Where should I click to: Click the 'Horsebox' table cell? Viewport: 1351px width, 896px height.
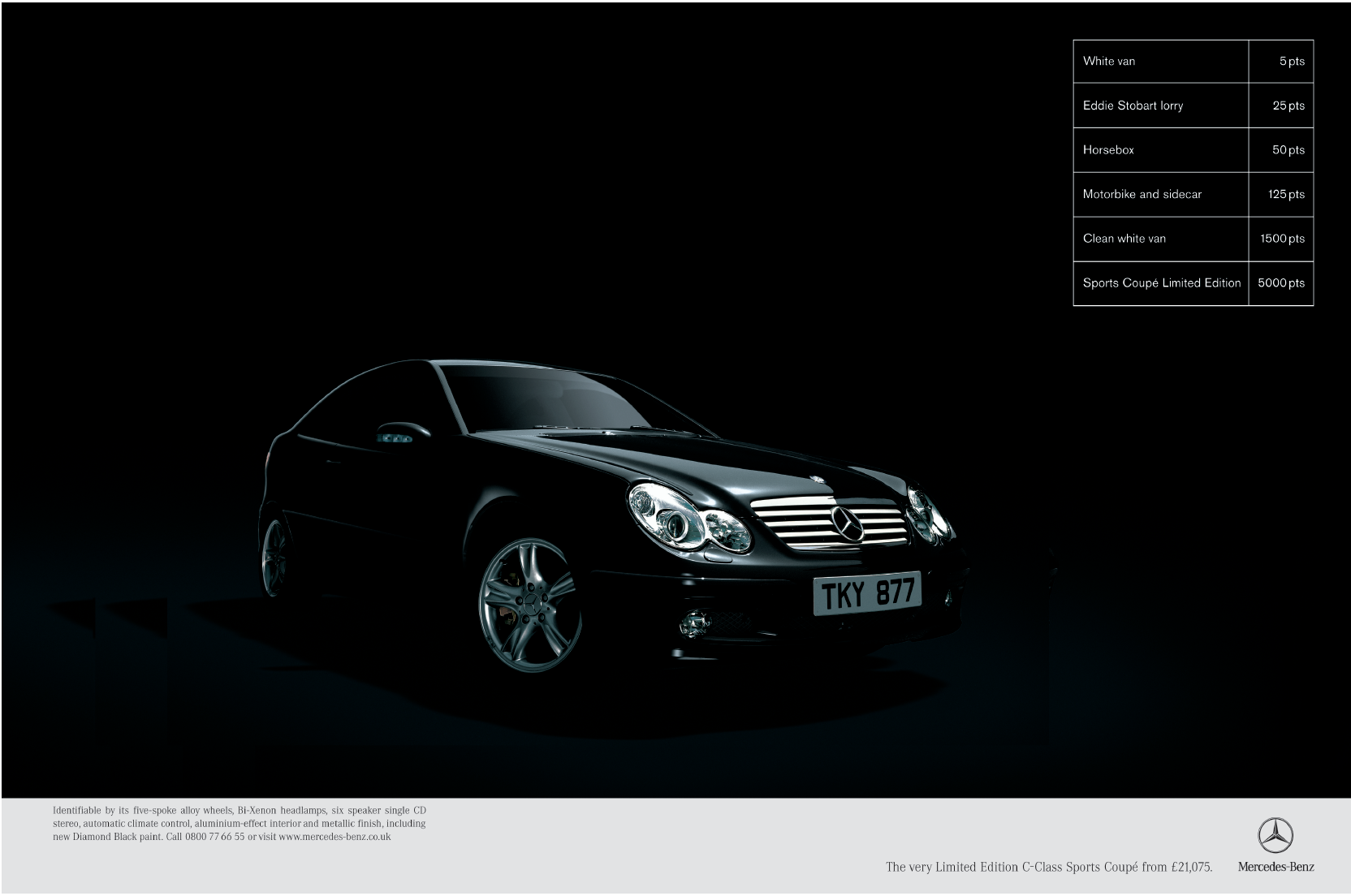click(x=1160, y=150)
